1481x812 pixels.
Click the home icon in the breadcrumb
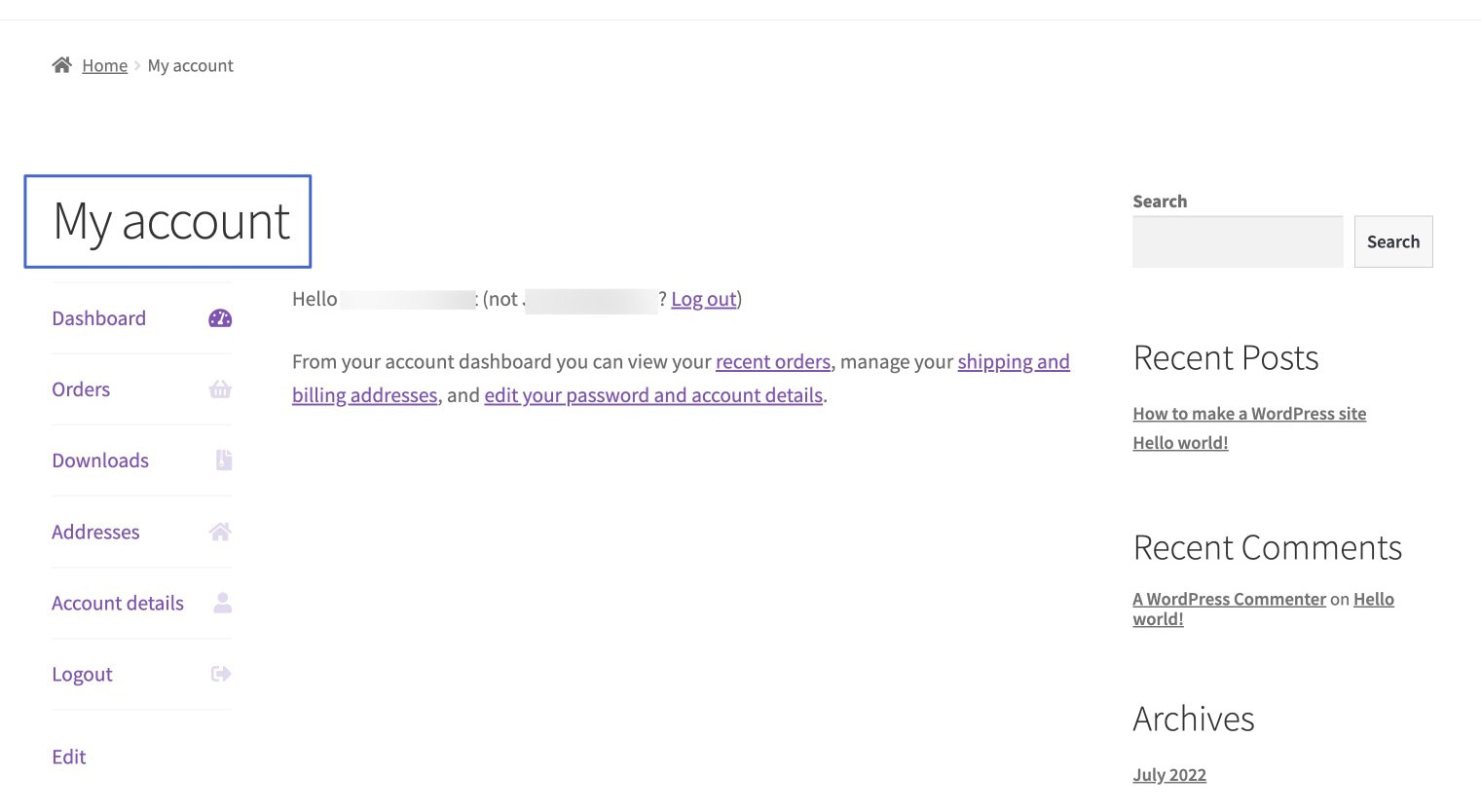point(61,64)
